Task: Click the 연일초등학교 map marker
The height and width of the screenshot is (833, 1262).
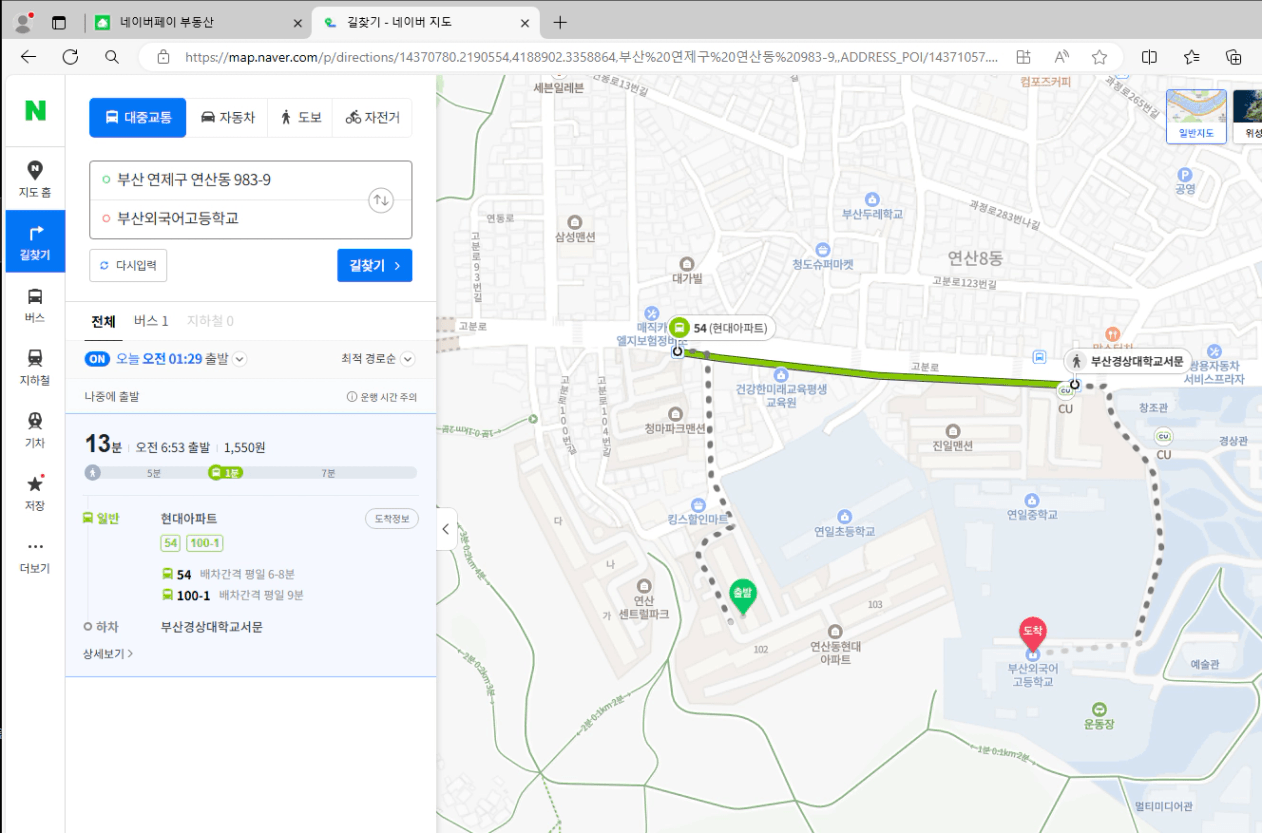Action: pyautogui.click(x=844, y=517)
